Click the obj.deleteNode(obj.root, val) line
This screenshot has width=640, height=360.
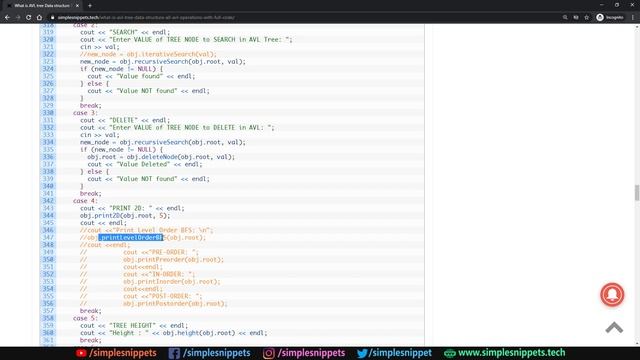click(161, 157)
